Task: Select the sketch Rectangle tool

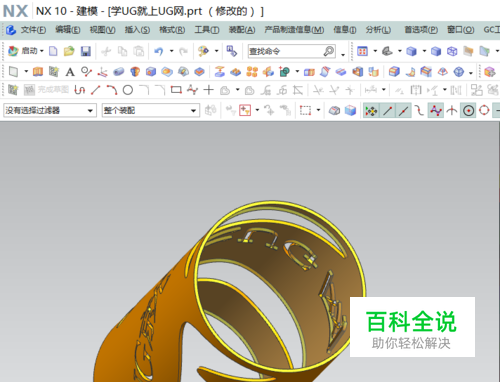Action: 176,90
